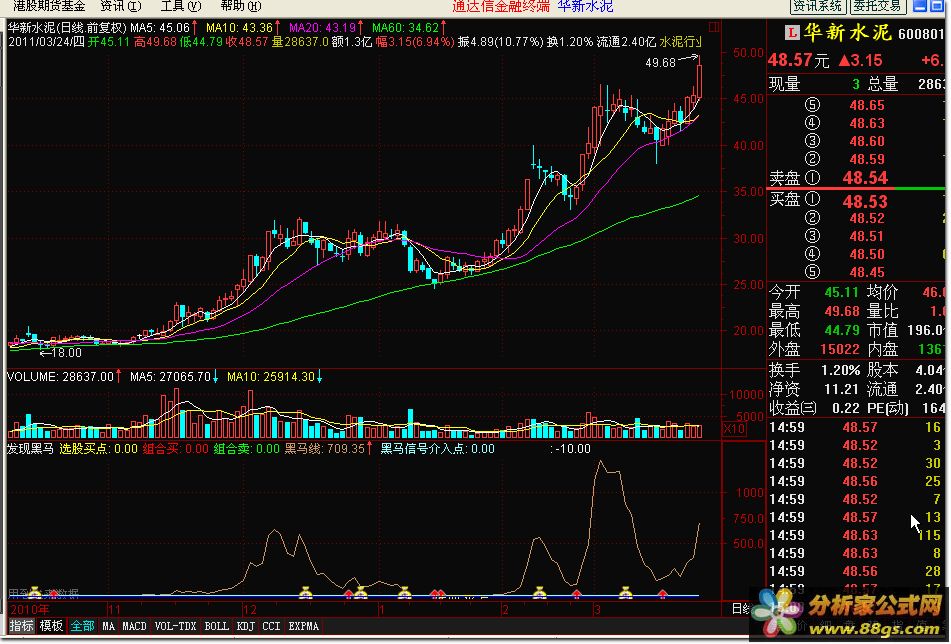Open the 工具(V) menu
Image resolution: width=951 pixels, height=644 pixels.
pos(181,7)
